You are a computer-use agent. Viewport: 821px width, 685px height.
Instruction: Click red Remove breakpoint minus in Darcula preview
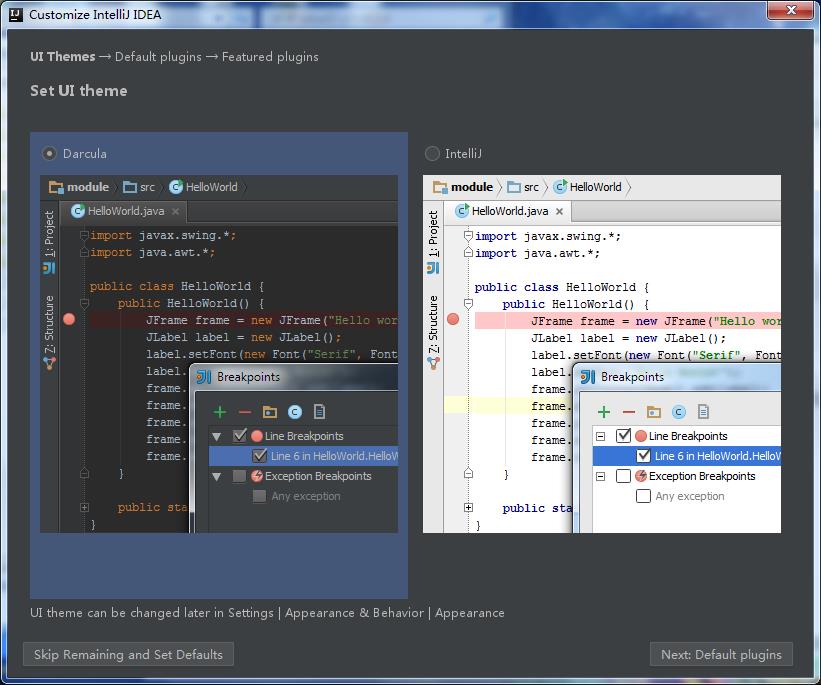[245, 412]
